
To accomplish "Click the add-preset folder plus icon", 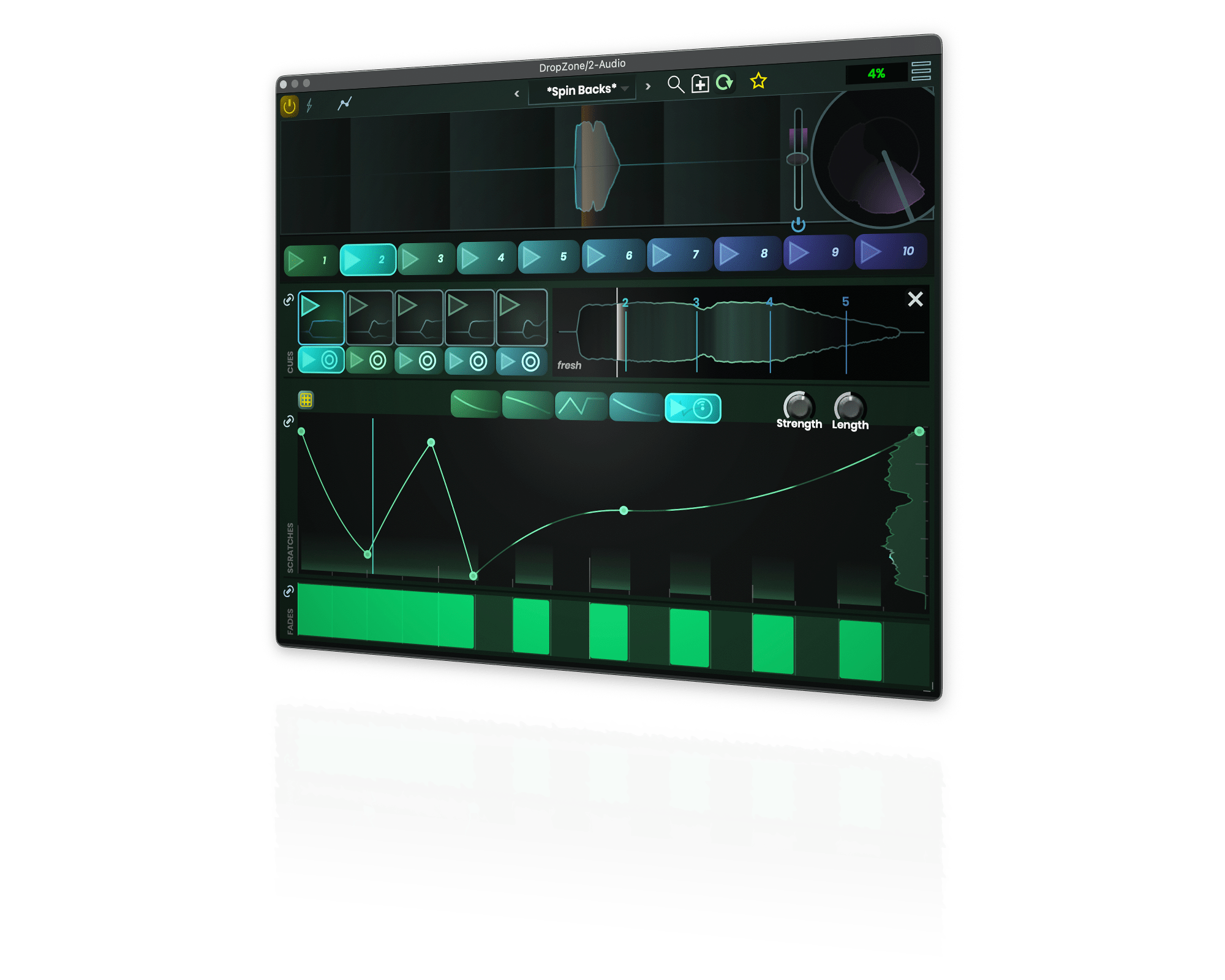I will tap(699, 83).
